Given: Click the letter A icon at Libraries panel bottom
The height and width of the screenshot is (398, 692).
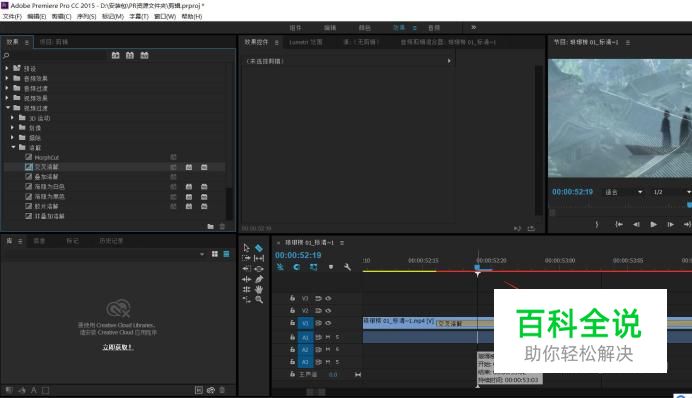Looking at the screenshot, I should pos(34,390).
